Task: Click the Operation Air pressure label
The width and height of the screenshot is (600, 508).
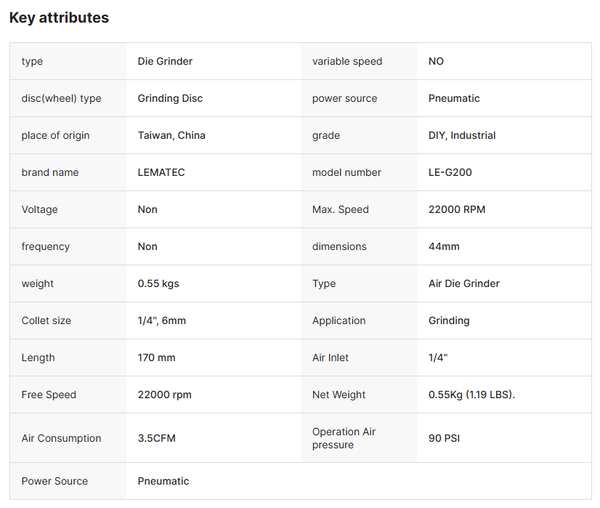Action: (344, 438)
